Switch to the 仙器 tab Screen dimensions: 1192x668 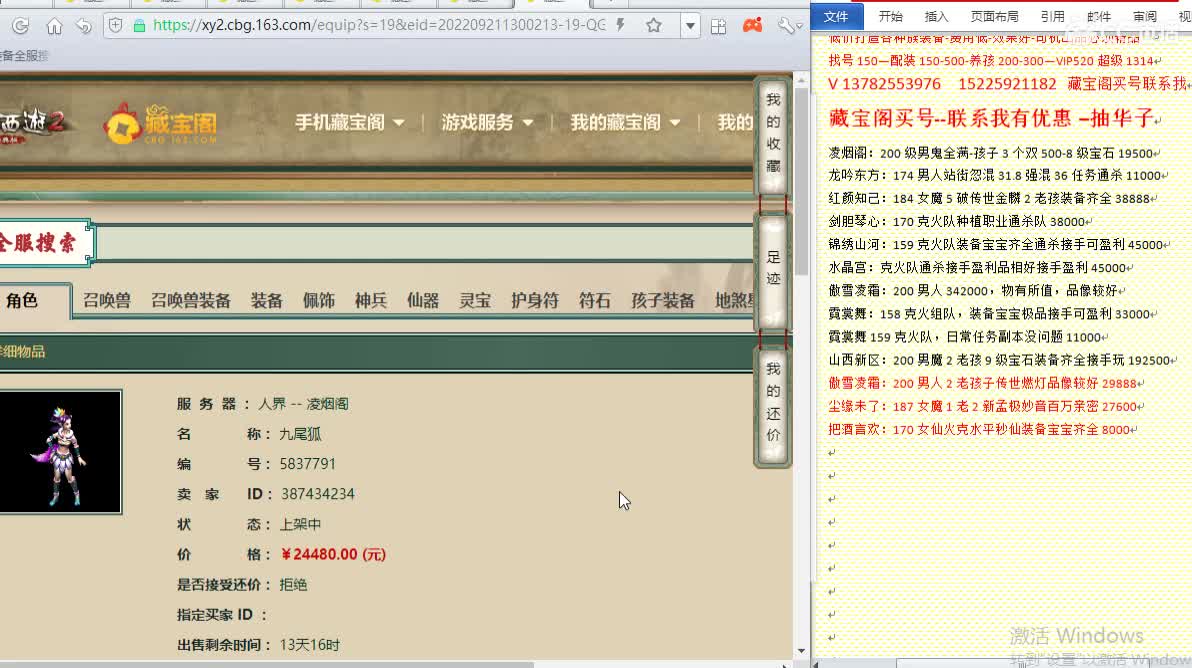pyautogui.click(x=423, y=301)
